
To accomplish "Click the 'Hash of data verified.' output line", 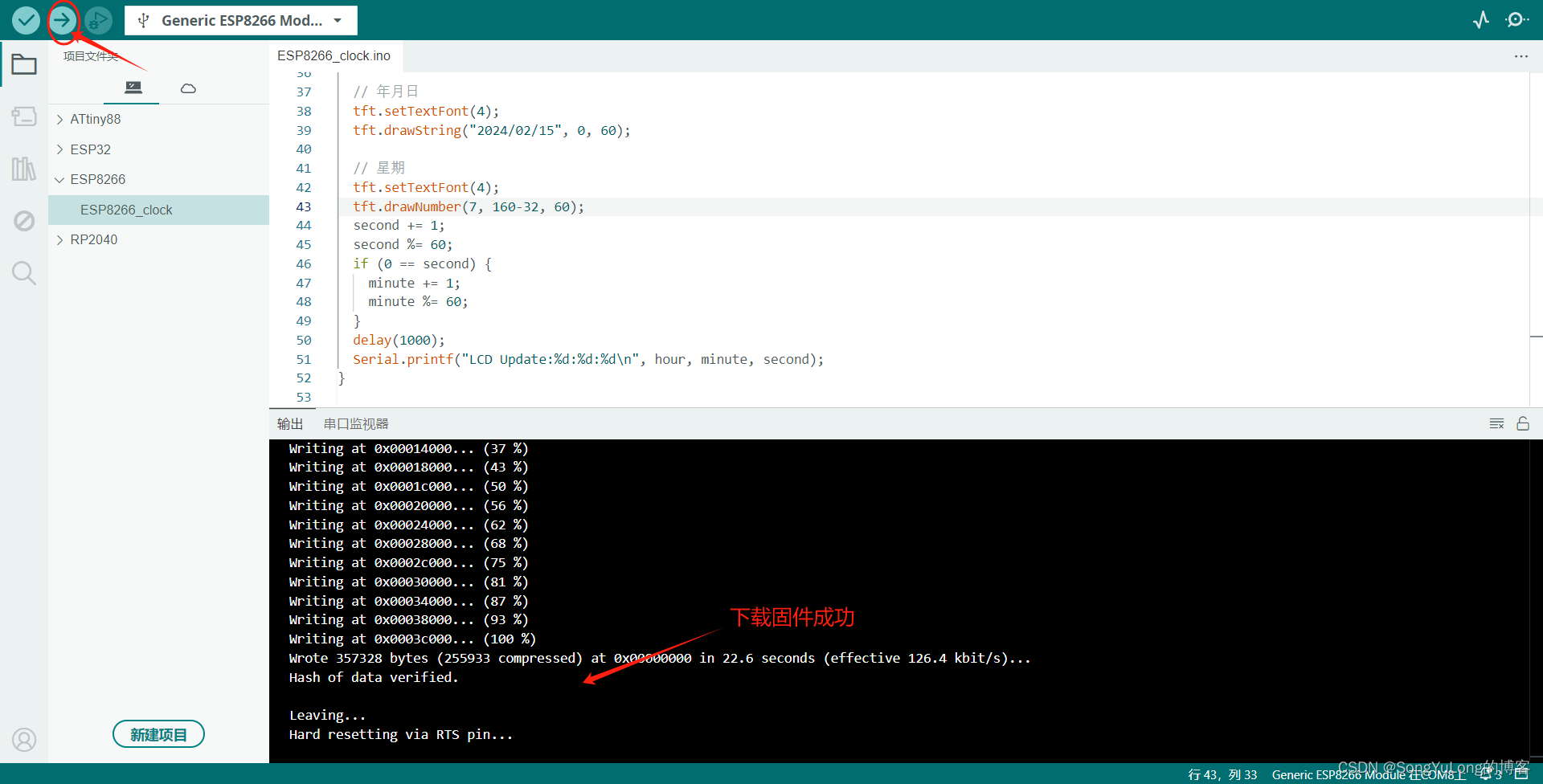I will click(374, 677).
